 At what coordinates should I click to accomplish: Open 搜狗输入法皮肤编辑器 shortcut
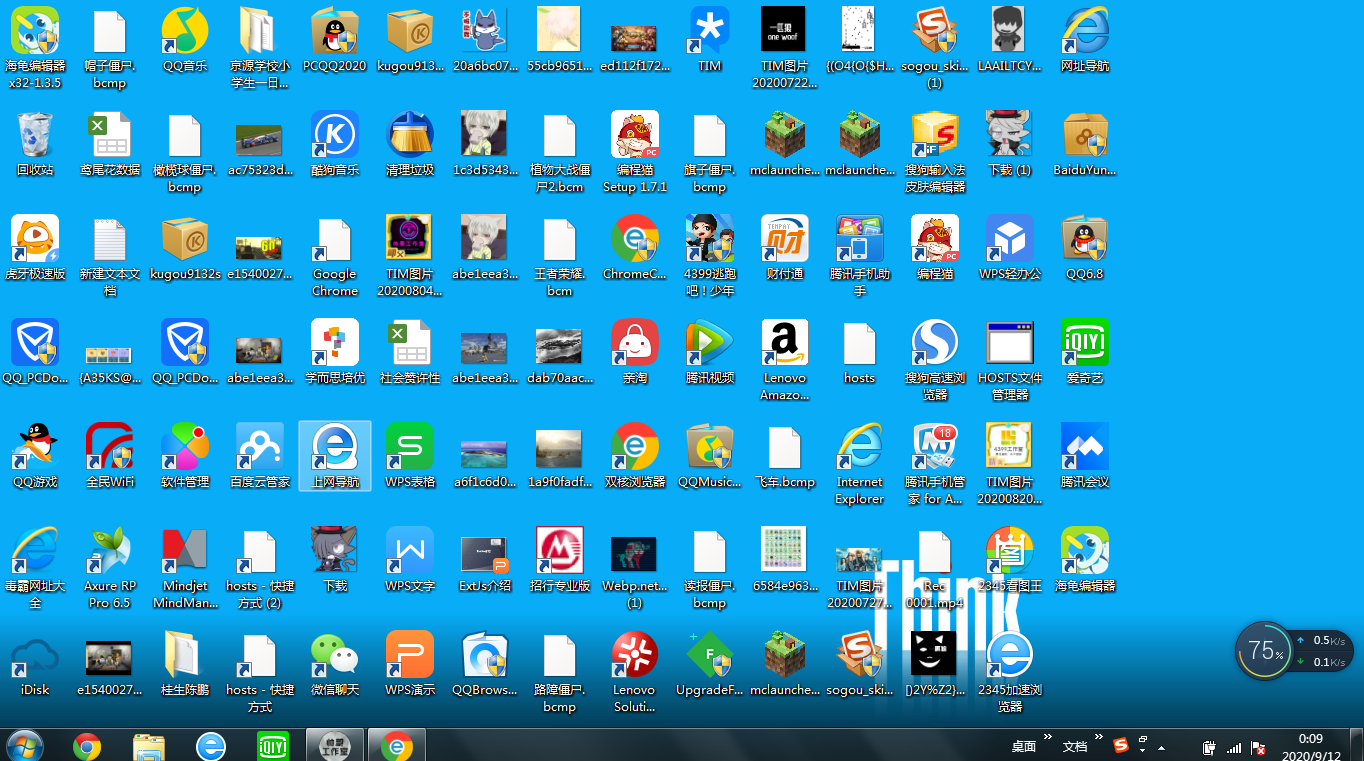pos(935,152)
